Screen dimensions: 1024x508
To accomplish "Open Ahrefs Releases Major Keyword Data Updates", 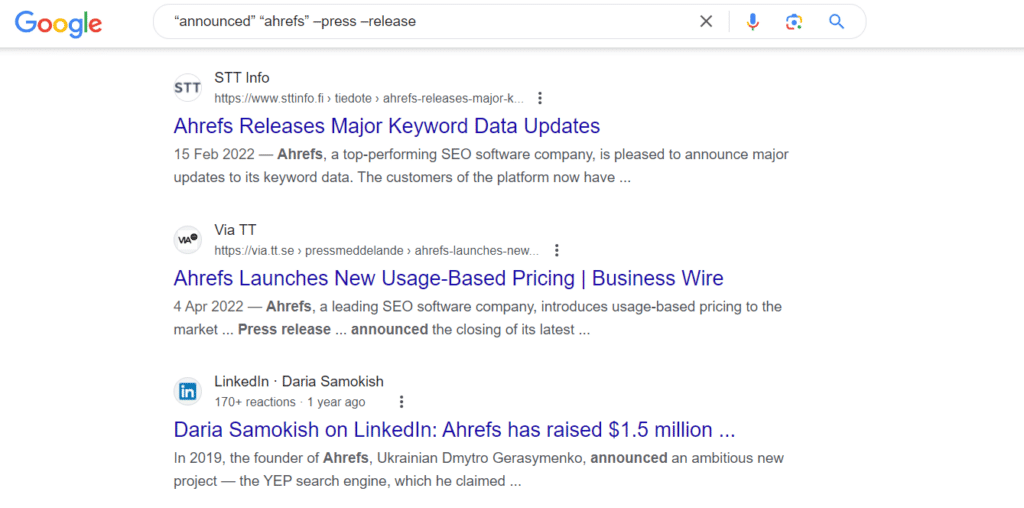I will pyautogui.click(x=387, y=125).
